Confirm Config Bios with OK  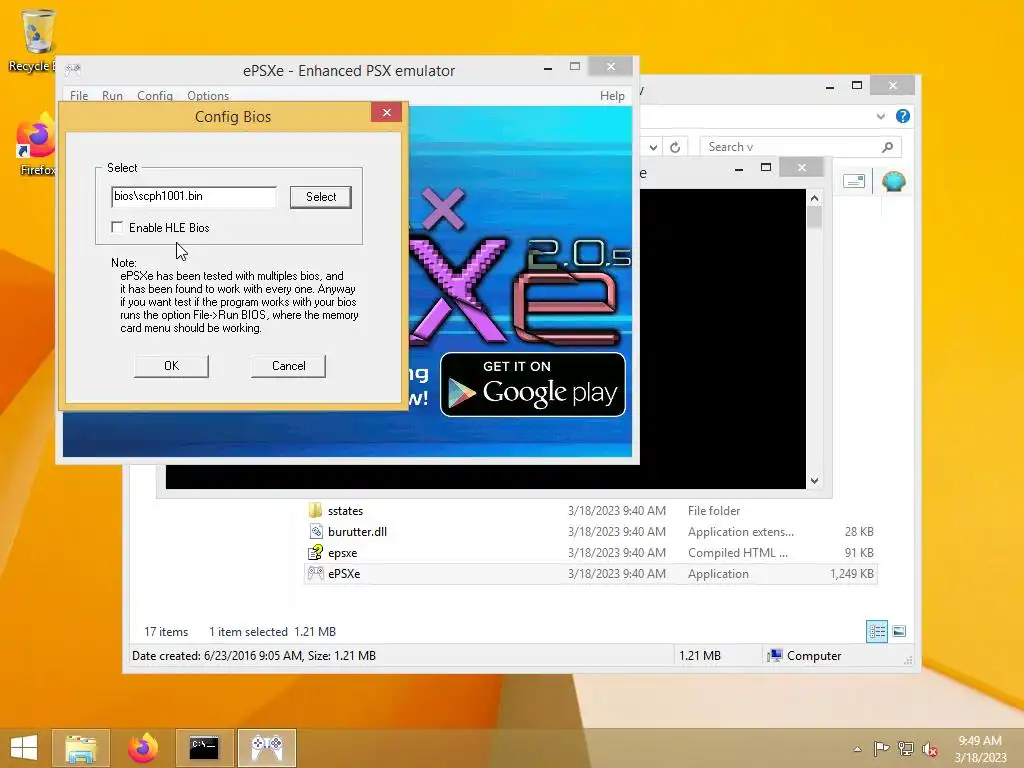tap(171, 366)
